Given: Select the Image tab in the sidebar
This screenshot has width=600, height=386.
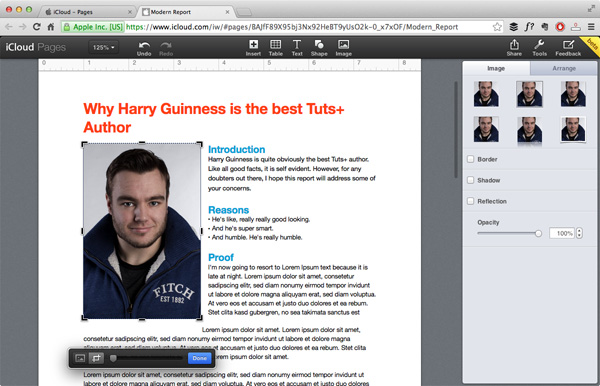Looking at the screenshot, I should (x=496, y=68).
